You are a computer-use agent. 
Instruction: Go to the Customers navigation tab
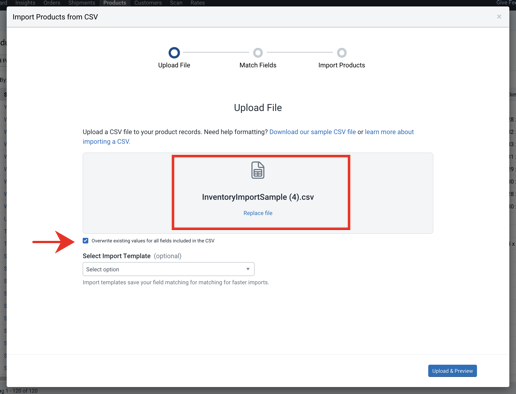click(148, 3)
